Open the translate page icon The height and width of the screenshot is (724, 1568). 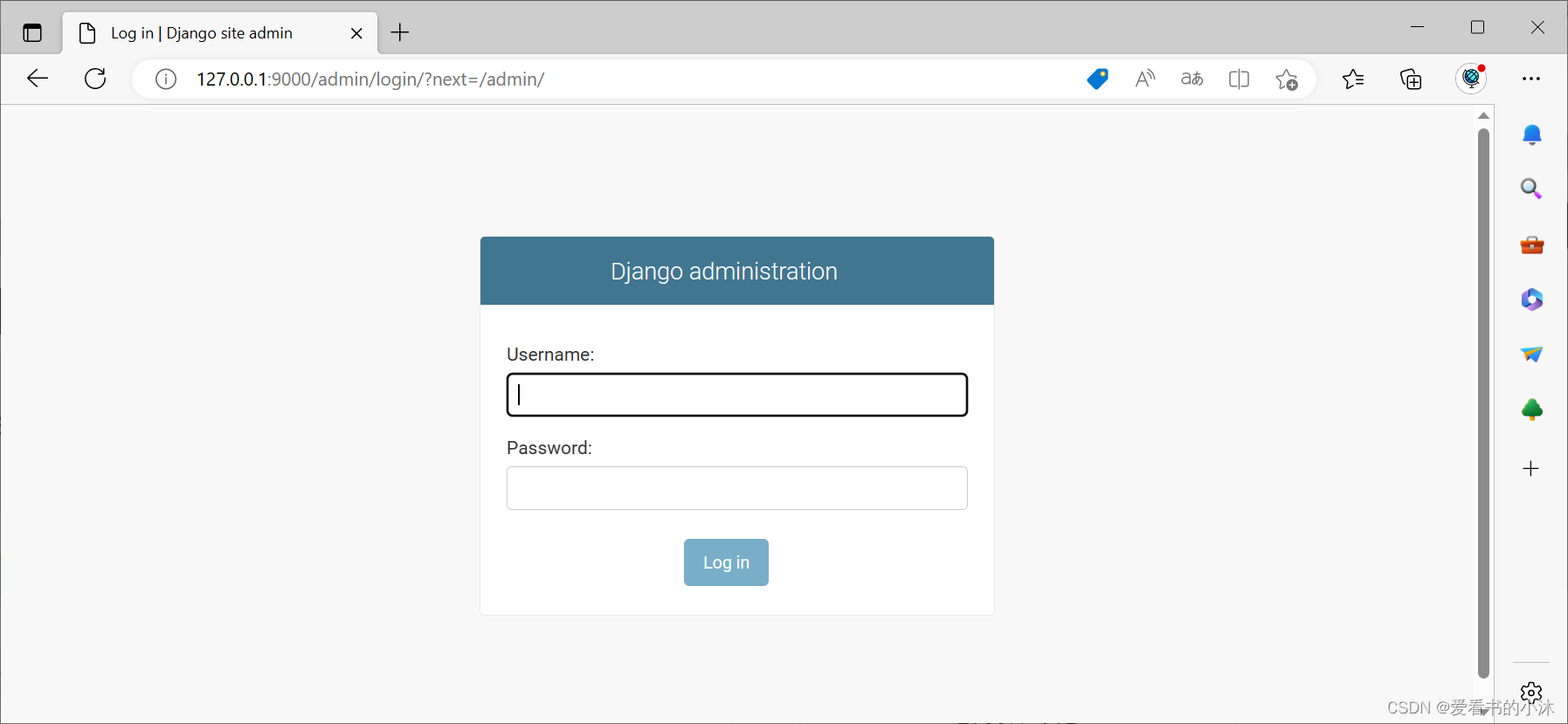tap(1192, 79)
